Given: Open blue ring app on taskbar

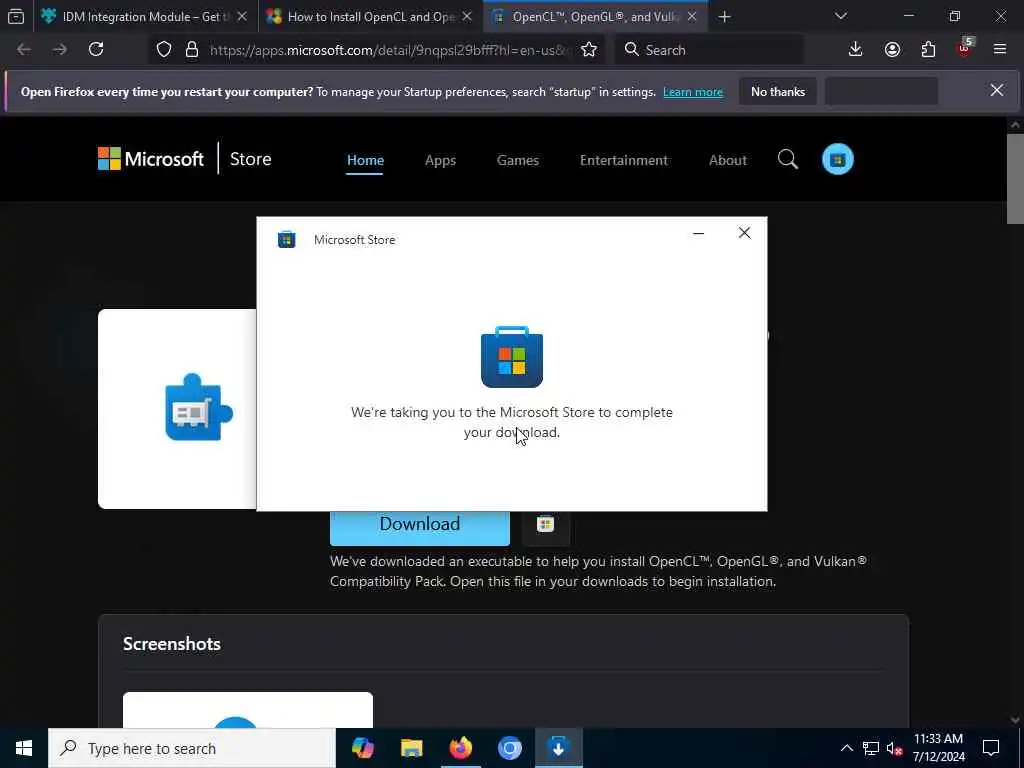Looking at the screenshot, I should tap(509, 748).
